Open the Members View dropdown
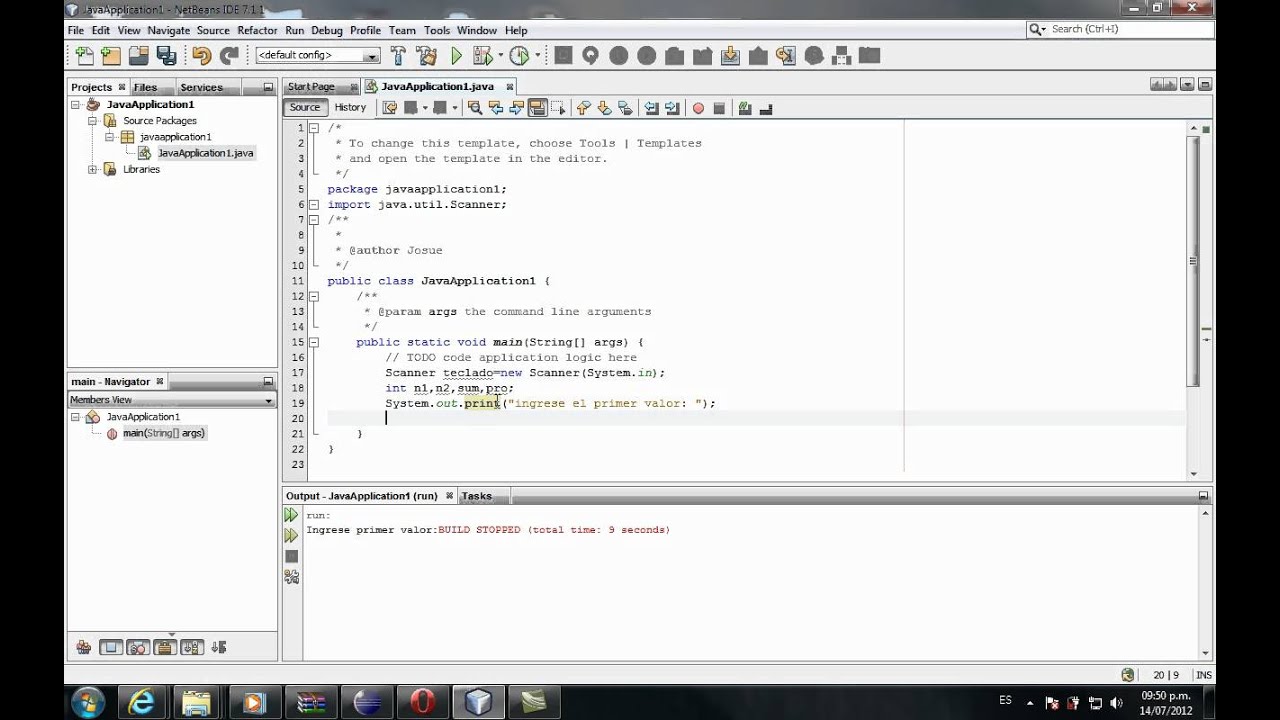Image resolution: width=1280 pixels, height=720 pixels. pyautogui.click(x=171, y=400)
